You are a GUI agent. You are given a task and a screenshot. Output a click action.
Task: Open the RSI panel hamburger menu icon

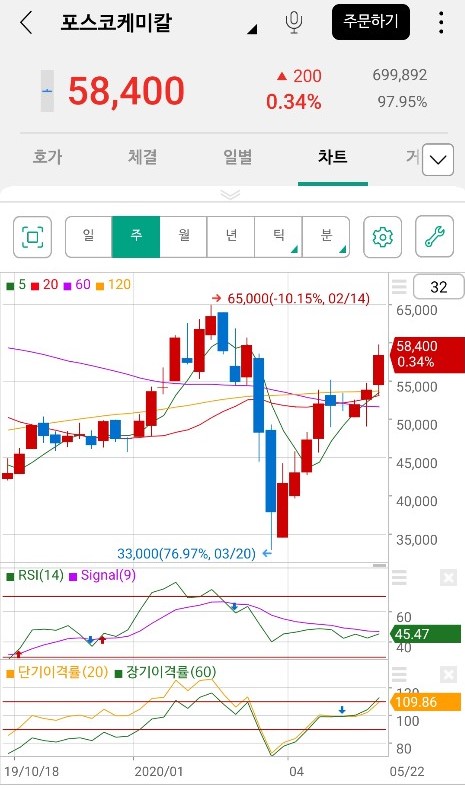(399, 578)
